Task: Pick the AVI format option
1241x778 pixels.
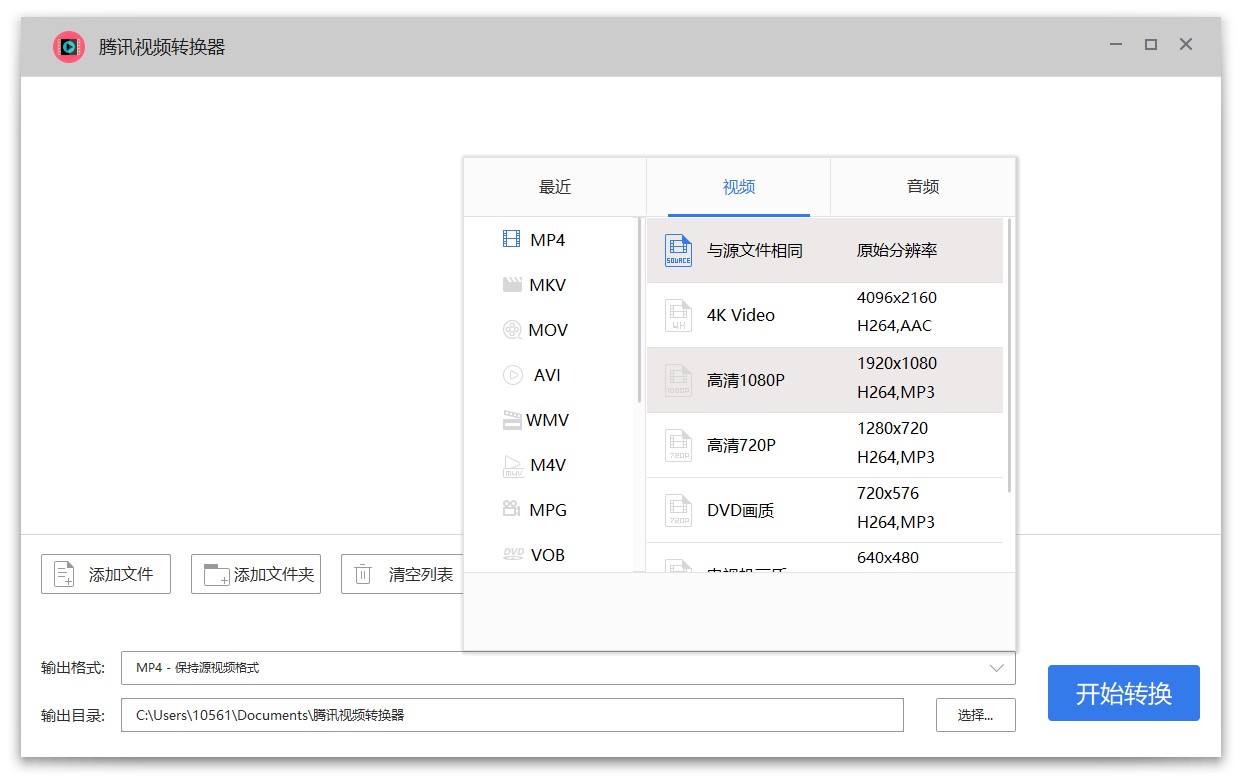Action: point(535,375)
